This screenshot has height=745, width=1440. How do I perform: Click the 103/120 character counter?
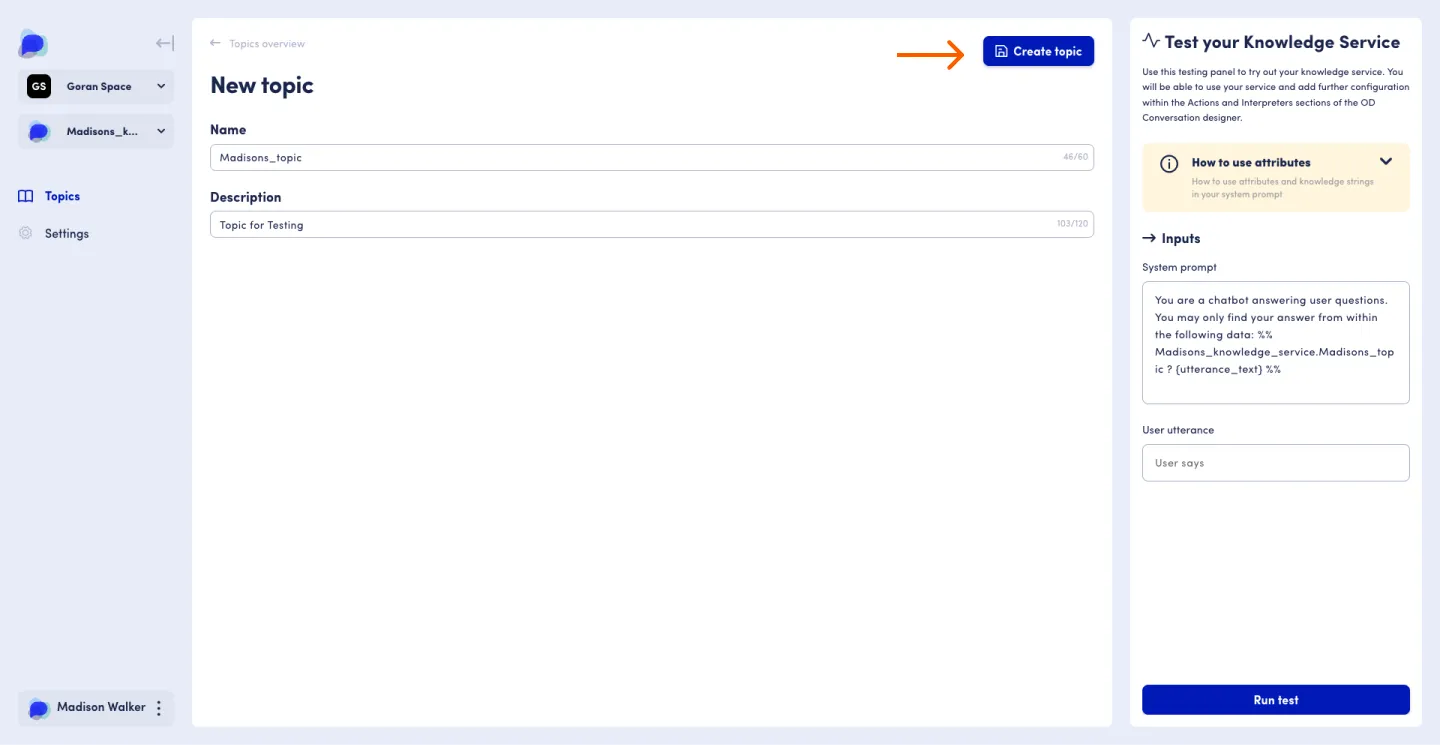click(x=1072, y=224)
